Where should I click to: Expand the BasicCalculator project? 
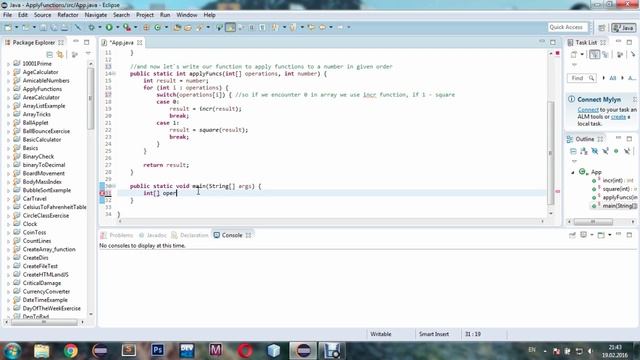pyautogui.click(x=8, y=140)
